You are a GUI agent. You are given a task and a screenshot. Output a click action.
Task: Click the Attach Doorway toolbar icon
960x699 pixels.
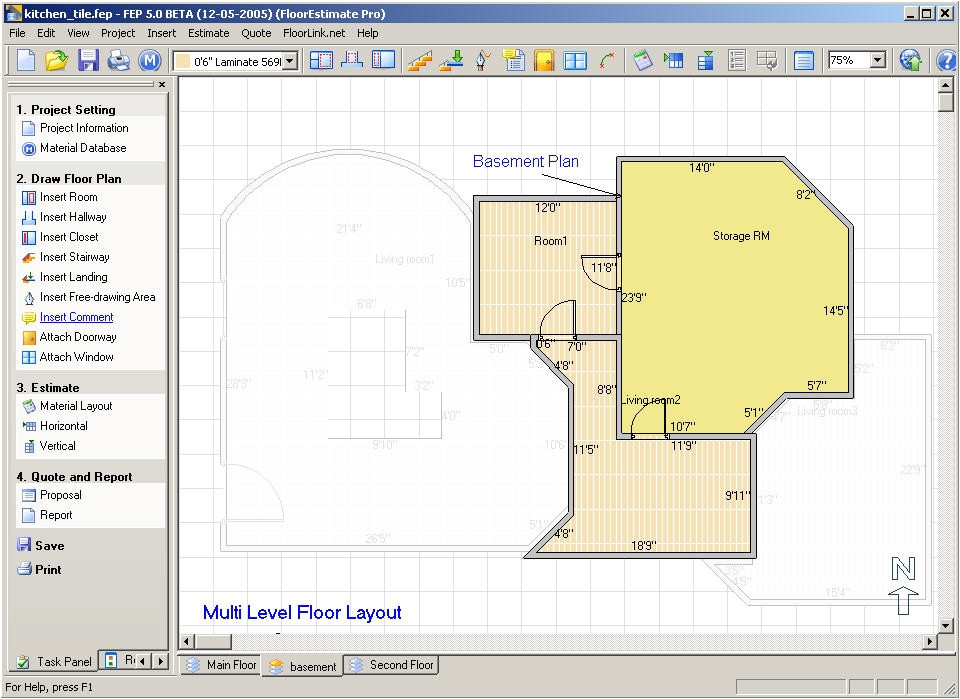543,61
